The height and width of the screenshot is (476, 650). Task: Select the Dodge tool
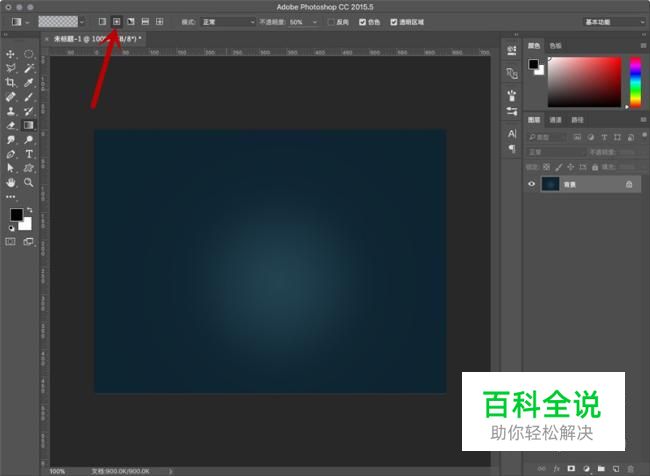coord(29,140)
